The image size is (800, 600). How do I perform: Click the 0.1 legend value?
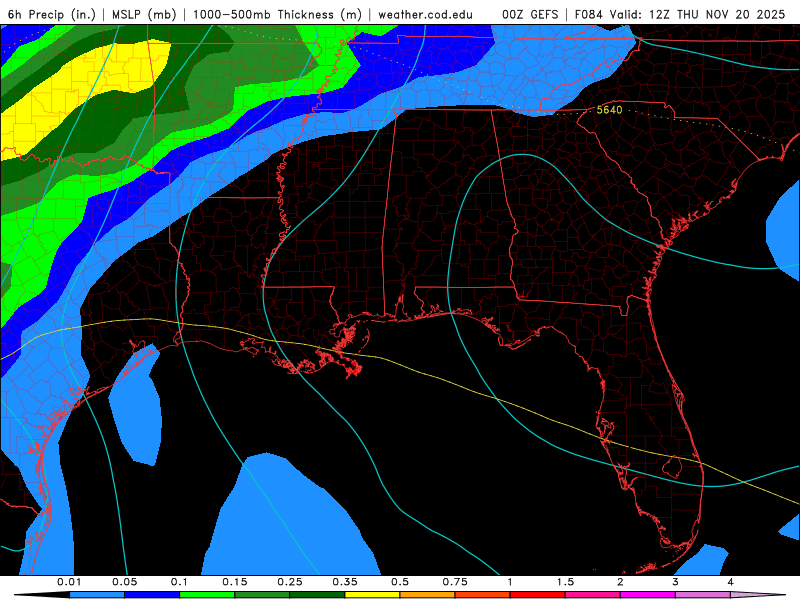tap(179, 582)
